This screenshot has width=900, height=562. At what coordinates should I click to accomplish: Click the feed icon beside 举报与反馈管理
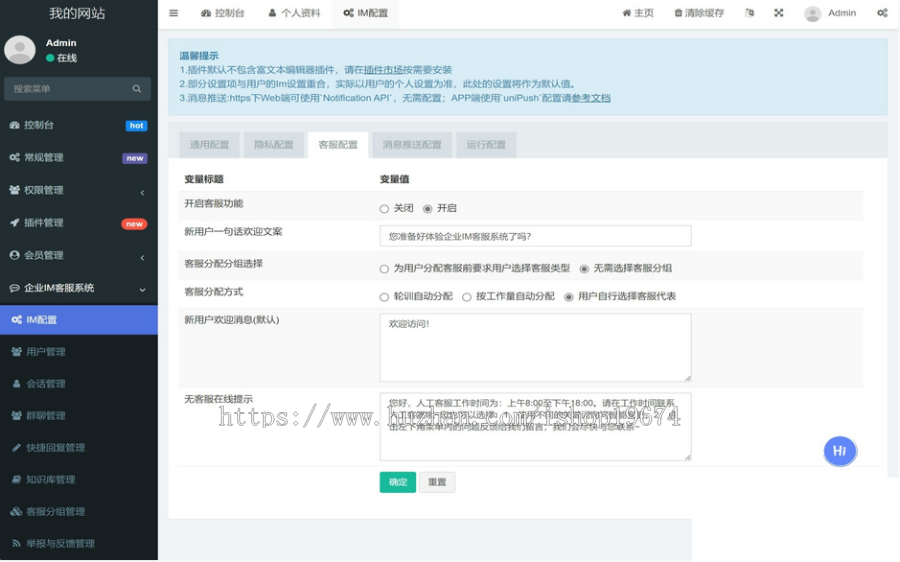pyautogui.click(x=17, y=543)
